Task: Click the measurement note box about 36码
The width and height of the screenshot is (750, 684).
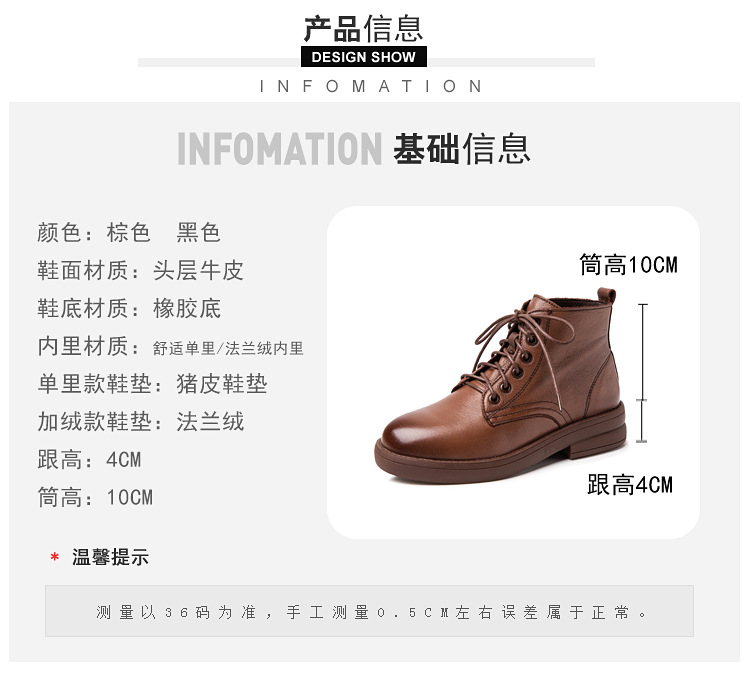Action: [369, 611]
